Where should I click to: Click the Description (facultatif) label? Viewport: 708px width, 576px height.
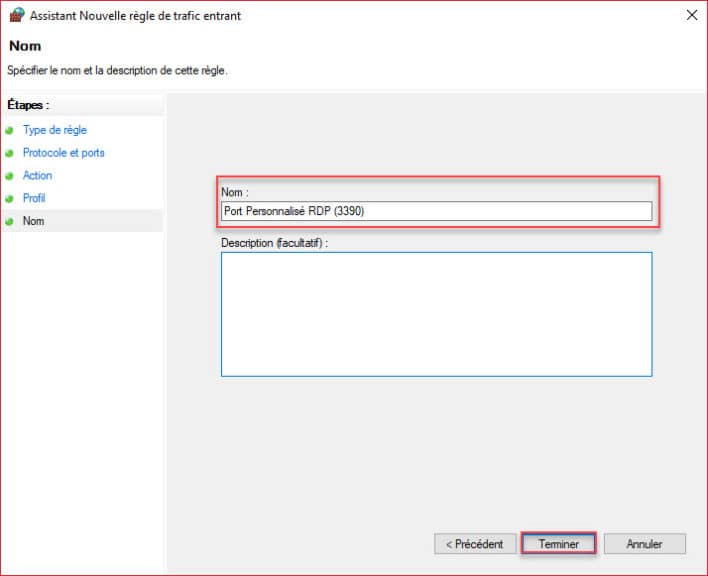click(x=275, y=243)
